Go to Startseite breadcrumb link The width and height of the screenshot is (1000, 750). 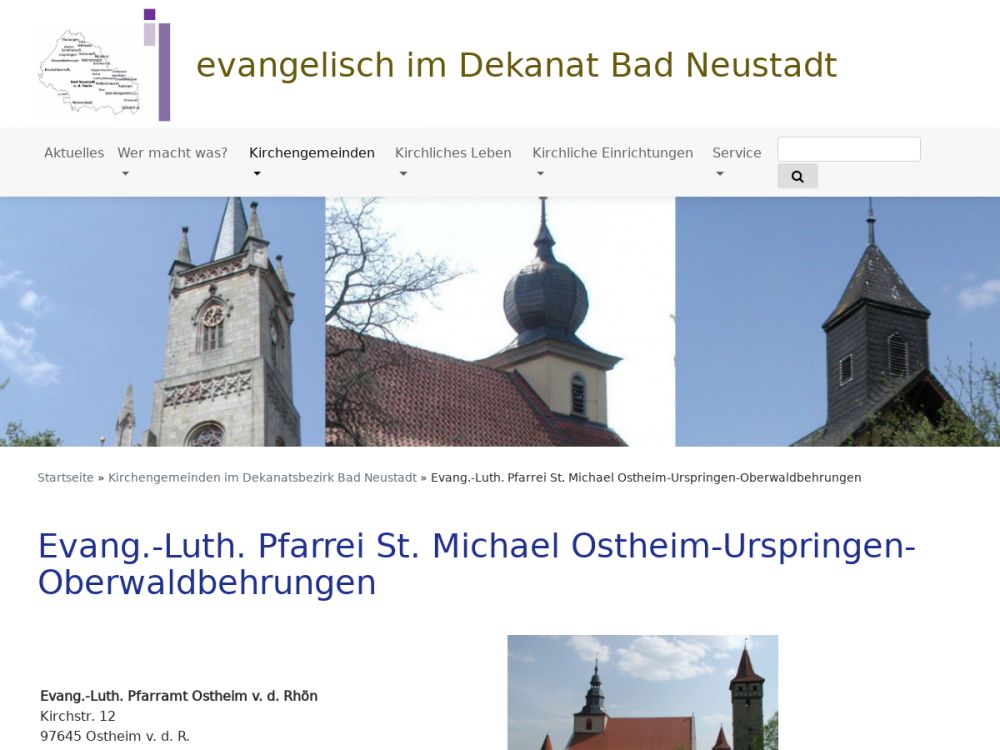click(x=65, y=478)
